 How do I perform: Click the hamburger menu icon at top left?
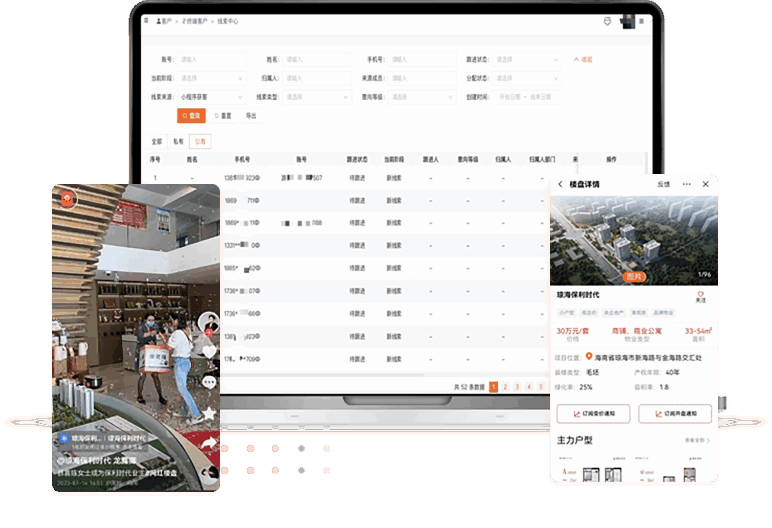145,20
